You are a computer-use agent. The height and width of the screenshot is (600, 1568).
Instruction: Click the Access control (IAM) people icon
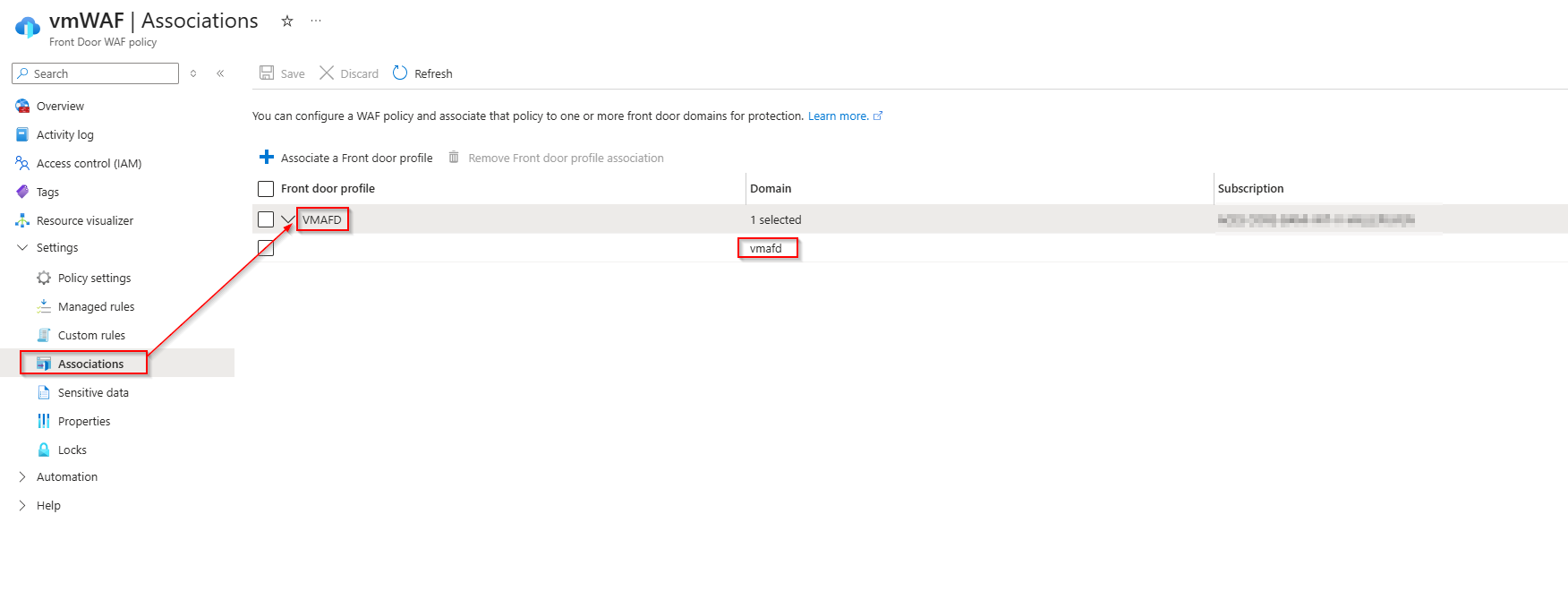click(x=22, y=163)
